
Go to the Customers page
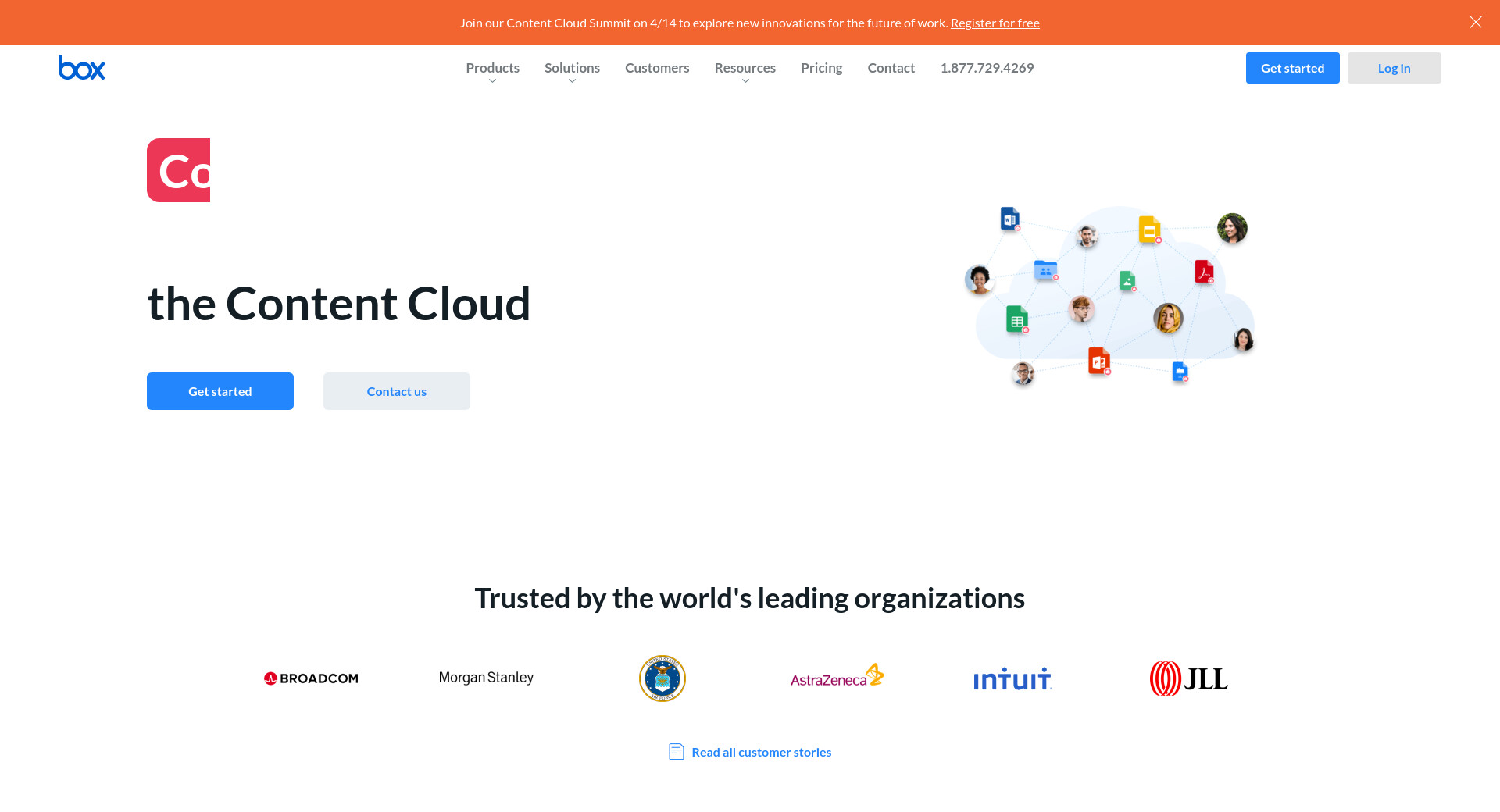[x=657, y=68]
